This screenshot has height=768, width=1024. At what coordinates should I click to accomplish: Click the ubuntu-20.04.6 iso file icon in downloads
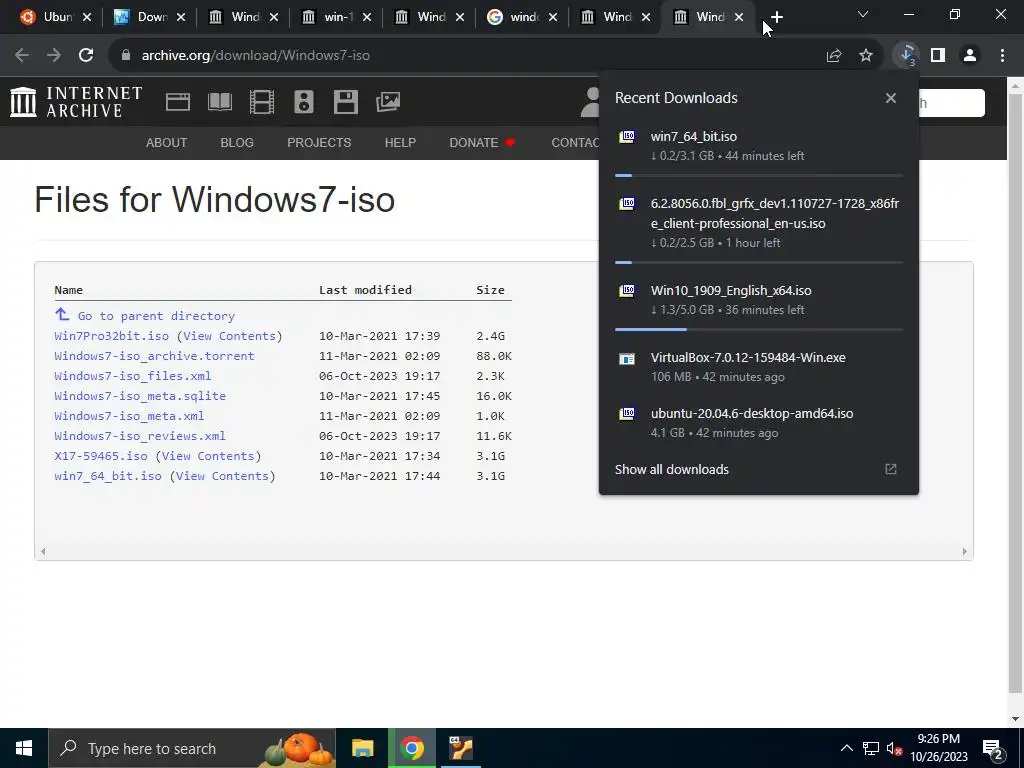627,413
